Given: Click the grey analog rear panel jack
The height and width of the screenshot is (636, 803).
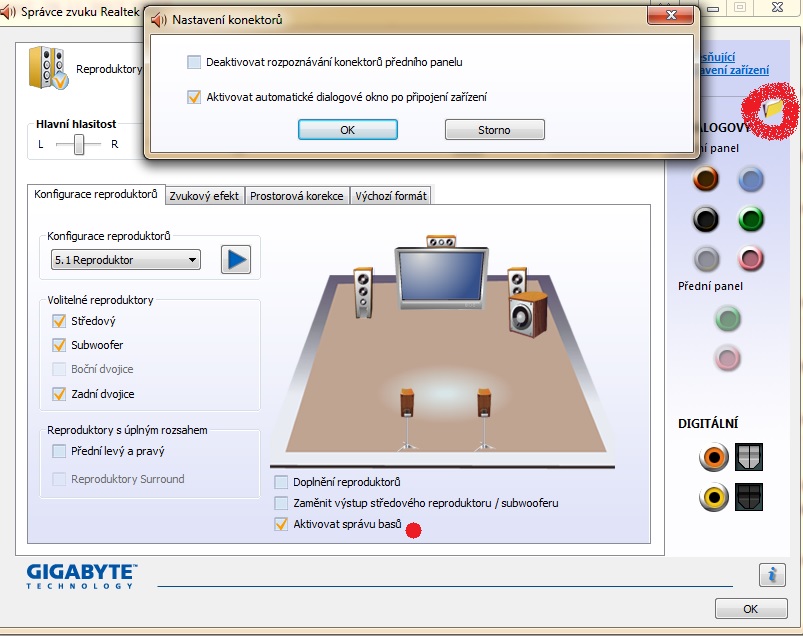Looking at the screenshot, I should tap(707, 259).
